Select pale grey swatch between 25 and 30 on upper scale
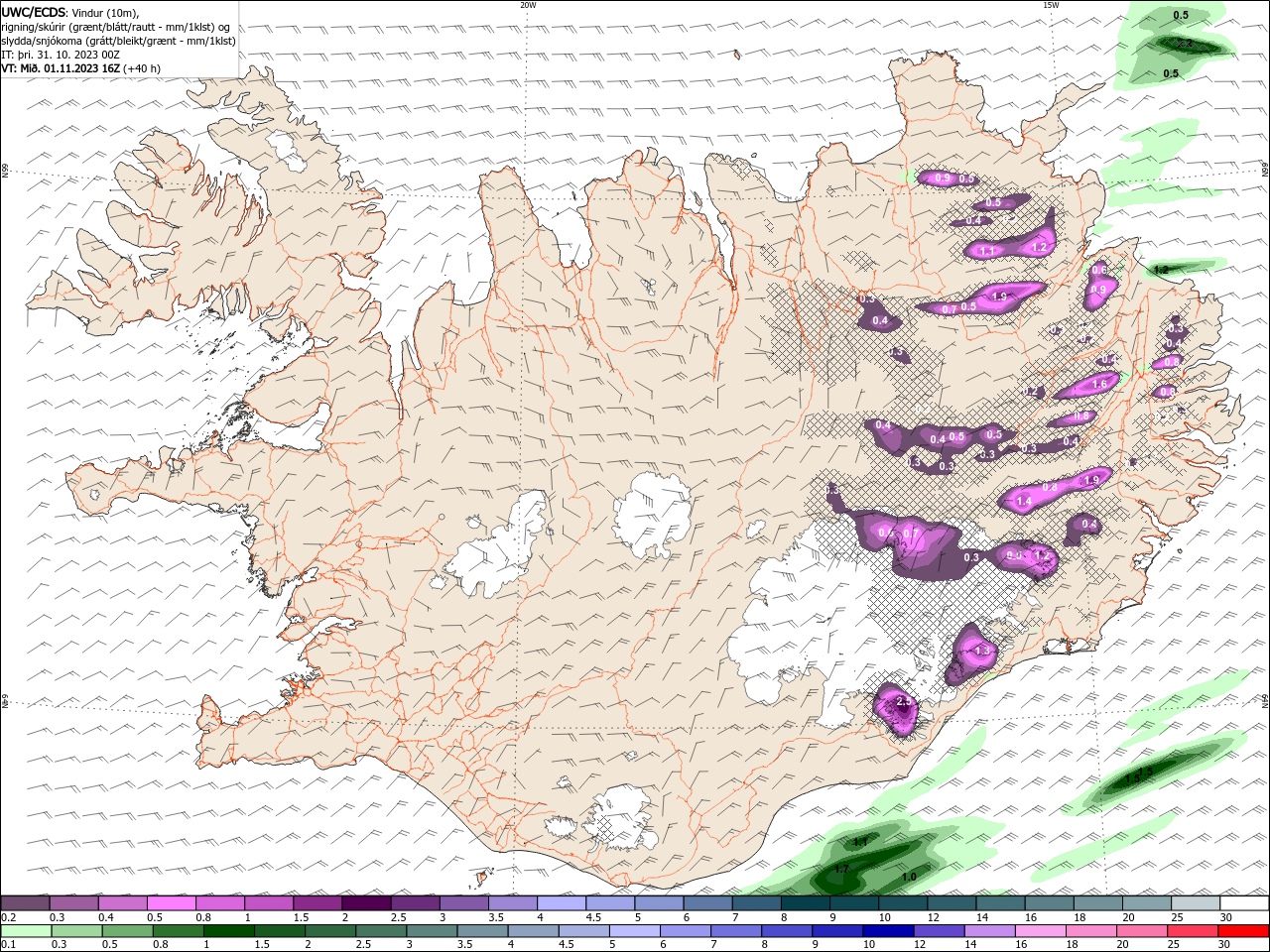Viewport: 1270px width, 952px height. click(x=1196, y=903)
